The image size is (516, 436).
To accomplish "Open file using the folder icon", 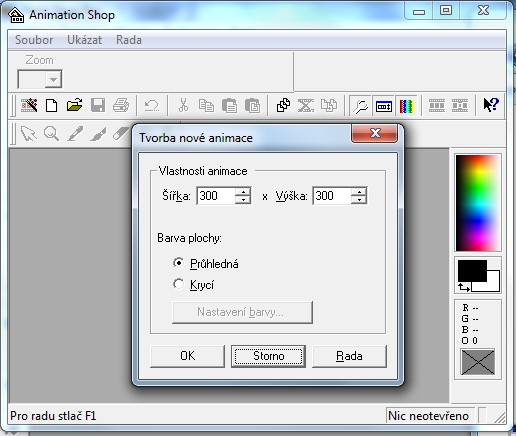I will click(74, 106).
